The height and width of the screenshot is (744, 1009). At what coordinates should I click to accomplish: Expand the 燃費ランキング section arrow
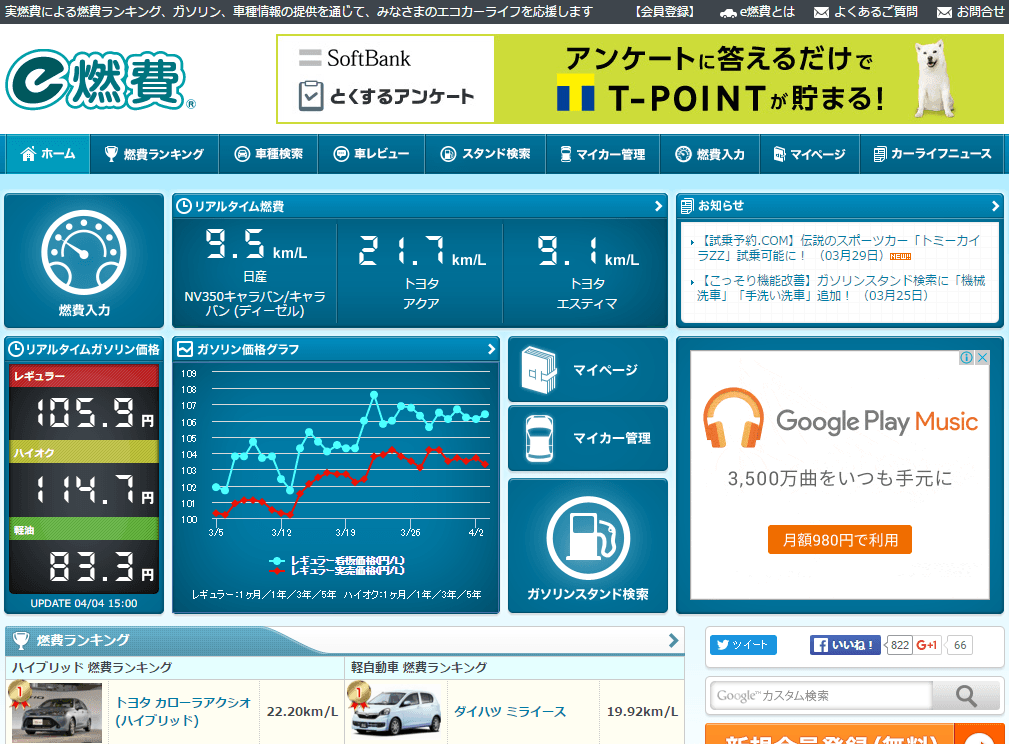coord(673,640)
